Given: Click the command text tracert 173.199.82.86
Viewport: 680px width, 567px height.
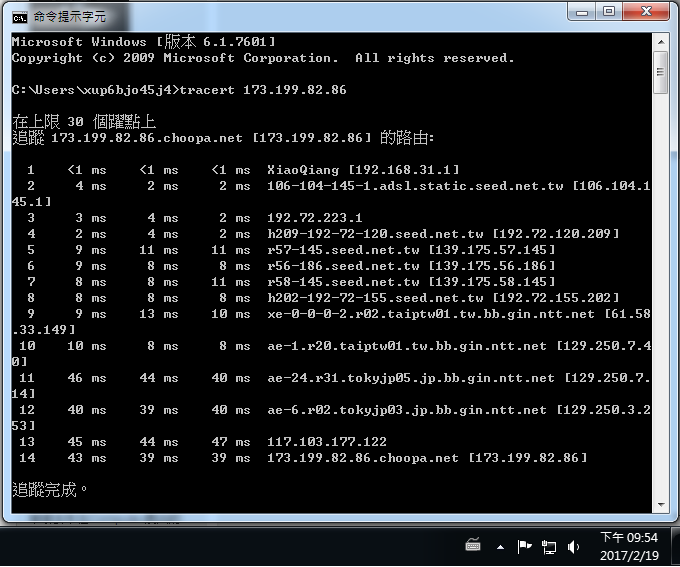Looking at the screenshot, I should click(263, 90).
